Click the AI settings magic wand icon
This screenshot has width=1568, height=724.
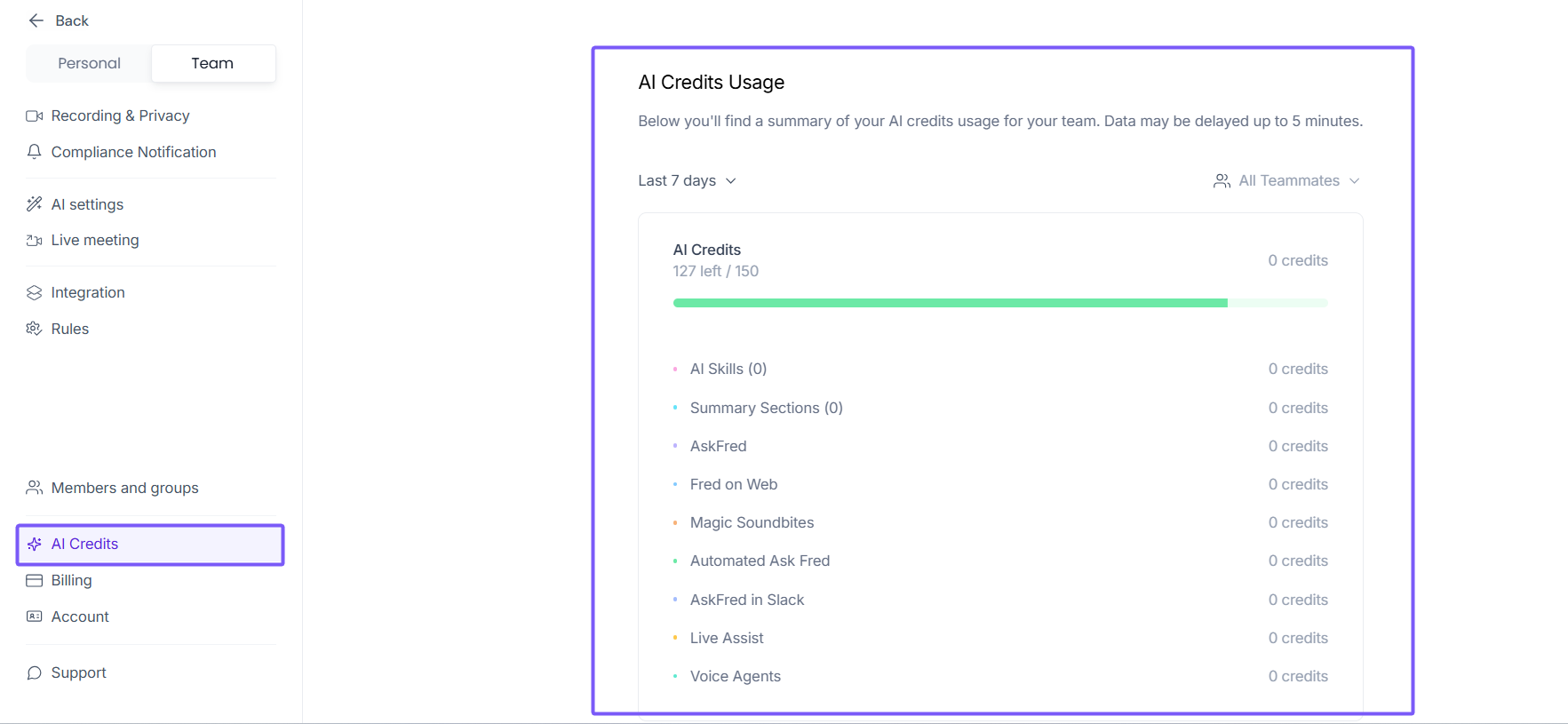tap(35, 204)
